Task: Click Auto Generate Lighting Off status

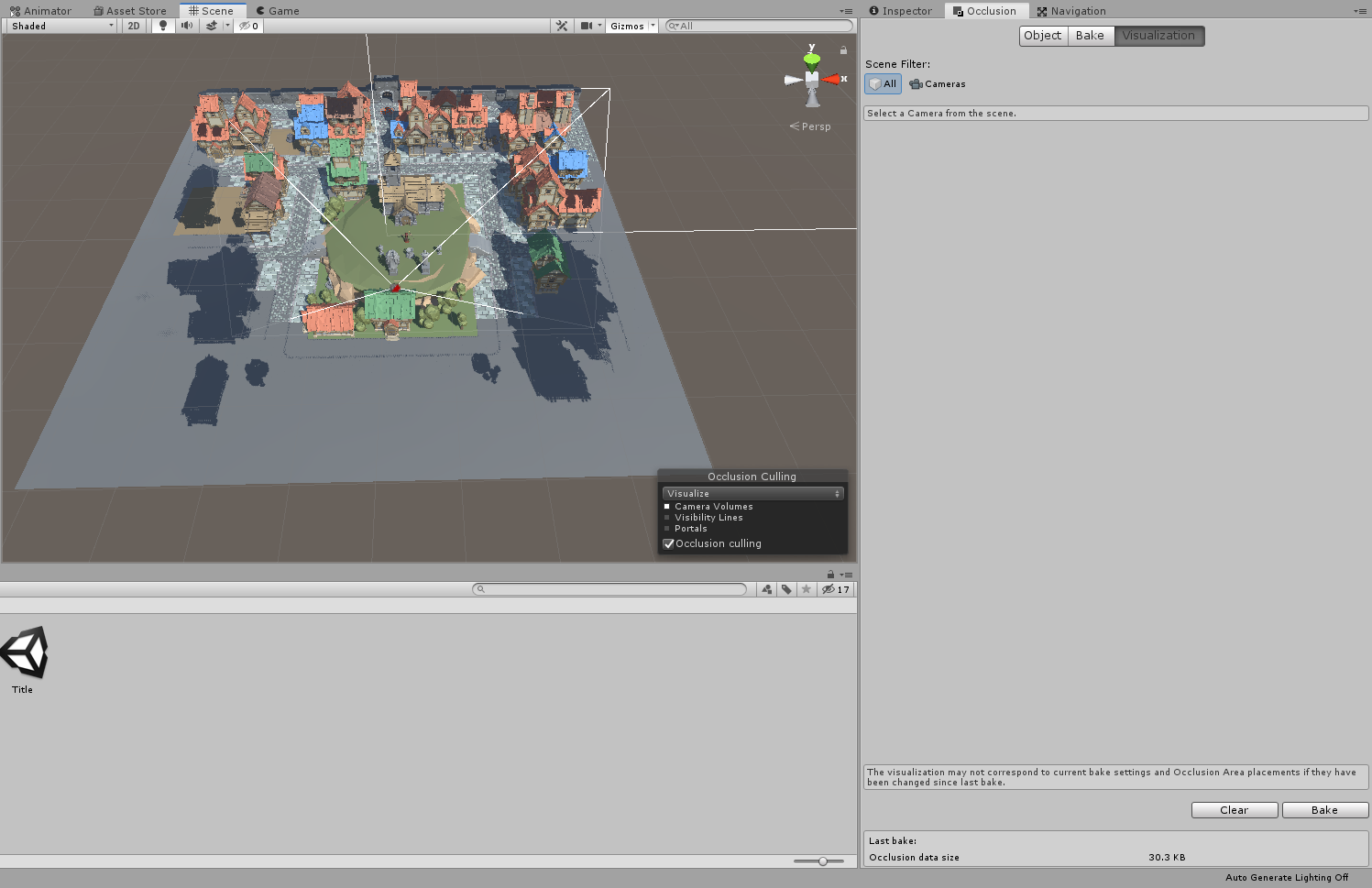Action: tap(1287, 878)
